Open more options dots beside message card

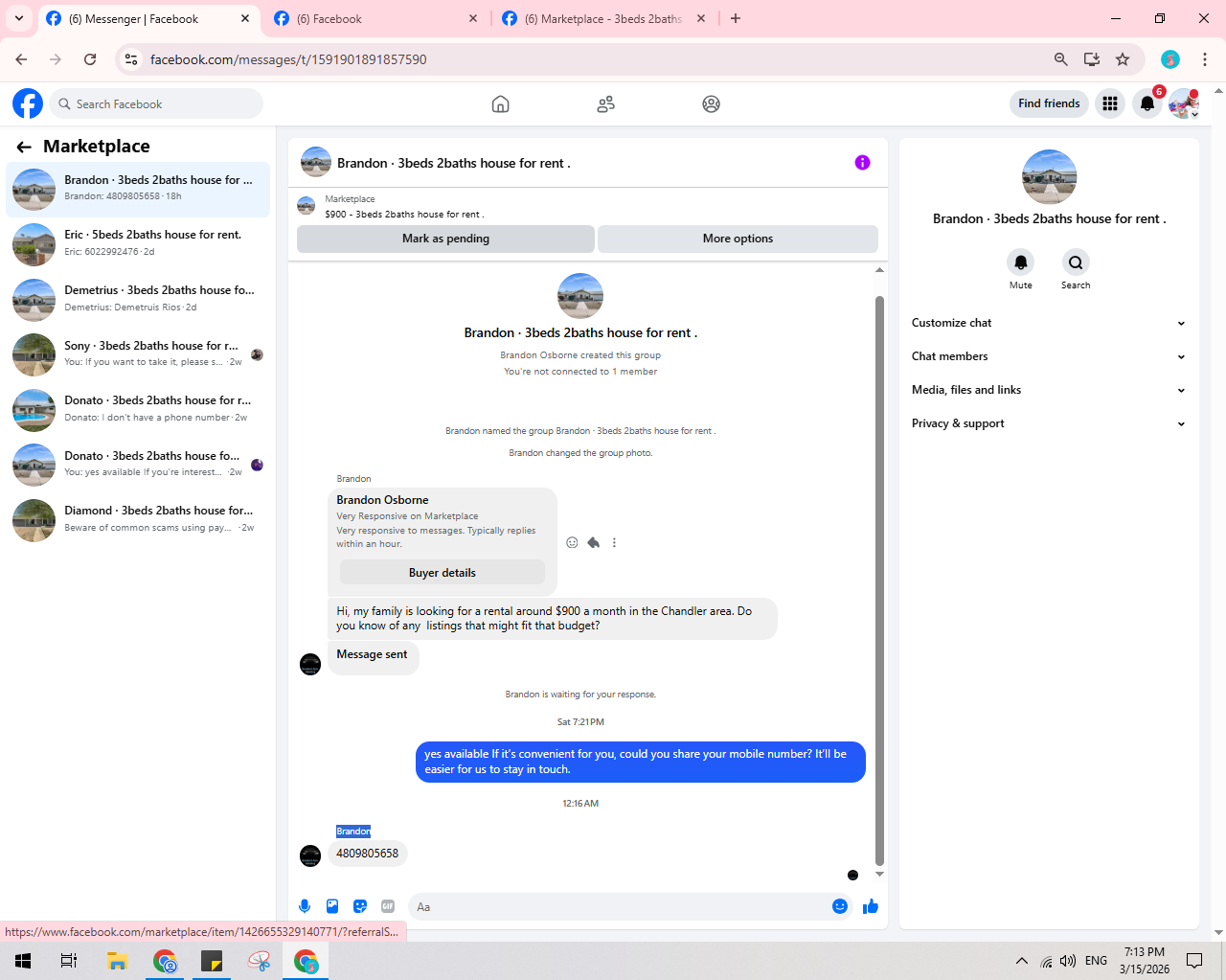[x=614, y=542]
